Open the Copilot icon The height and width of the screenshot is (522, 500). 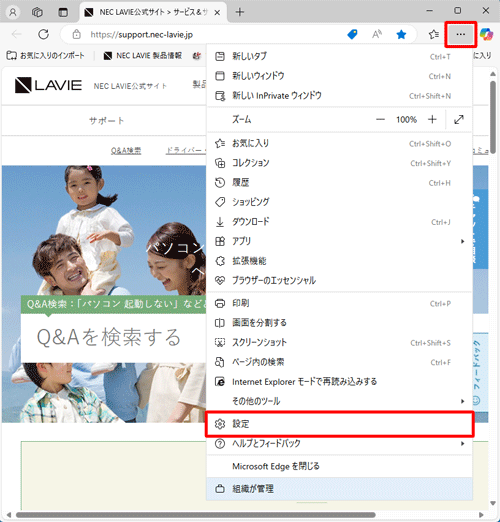point(487,34)
